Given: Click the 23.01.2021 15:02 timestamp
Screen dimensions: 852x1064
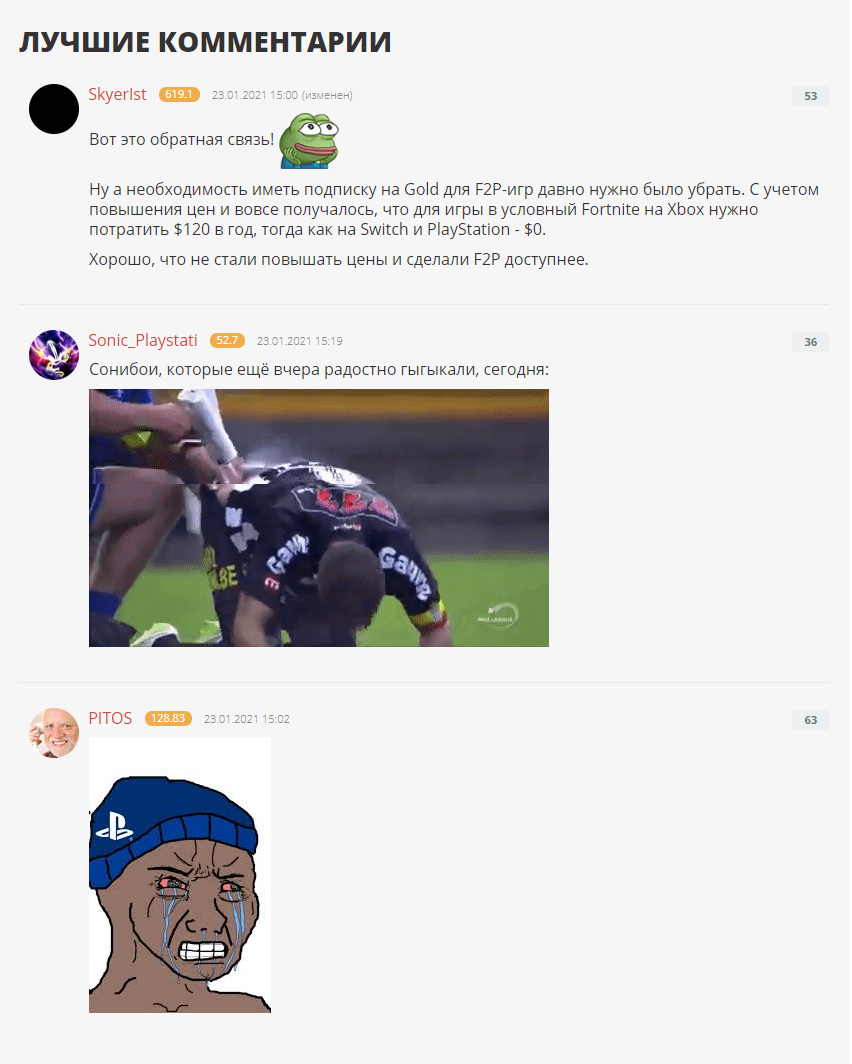Looking at the screenshot, I should coord(246,719).
